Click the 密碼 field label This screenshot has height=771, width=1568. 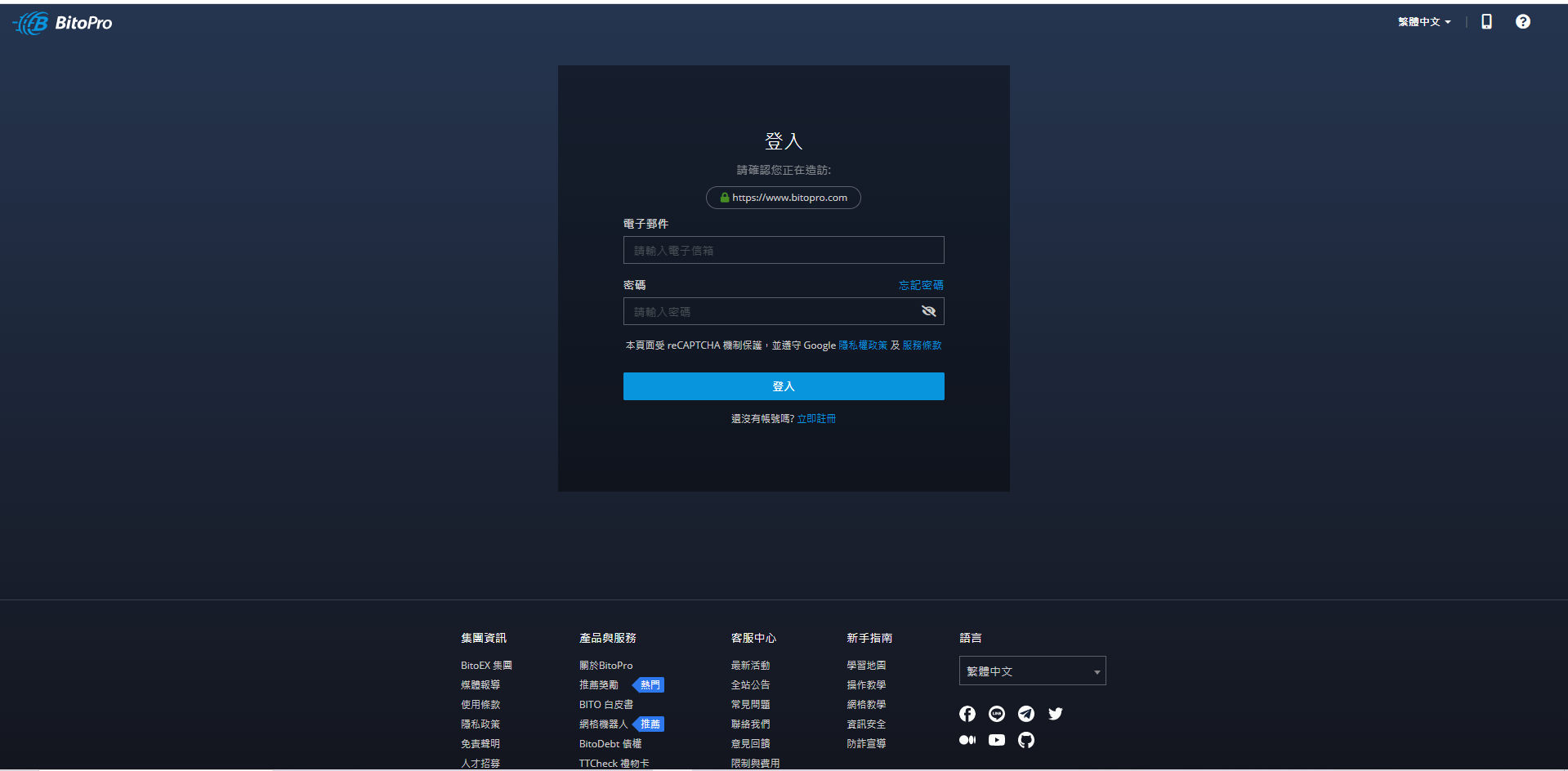tap(635, 285)
